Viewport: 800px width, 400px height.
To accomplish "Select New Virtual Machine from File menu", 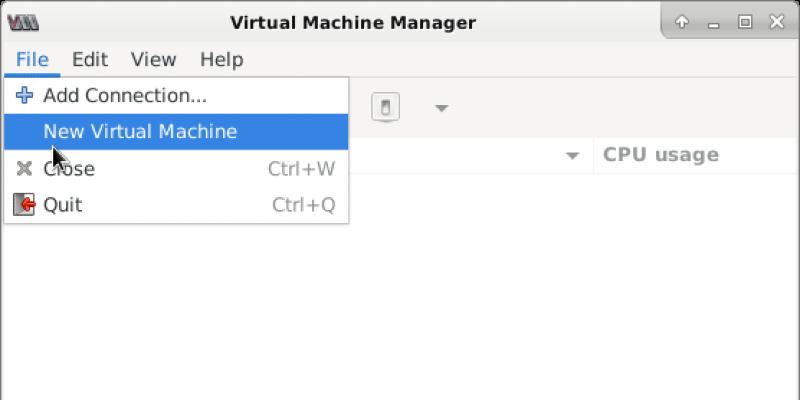I will (140, 132).
